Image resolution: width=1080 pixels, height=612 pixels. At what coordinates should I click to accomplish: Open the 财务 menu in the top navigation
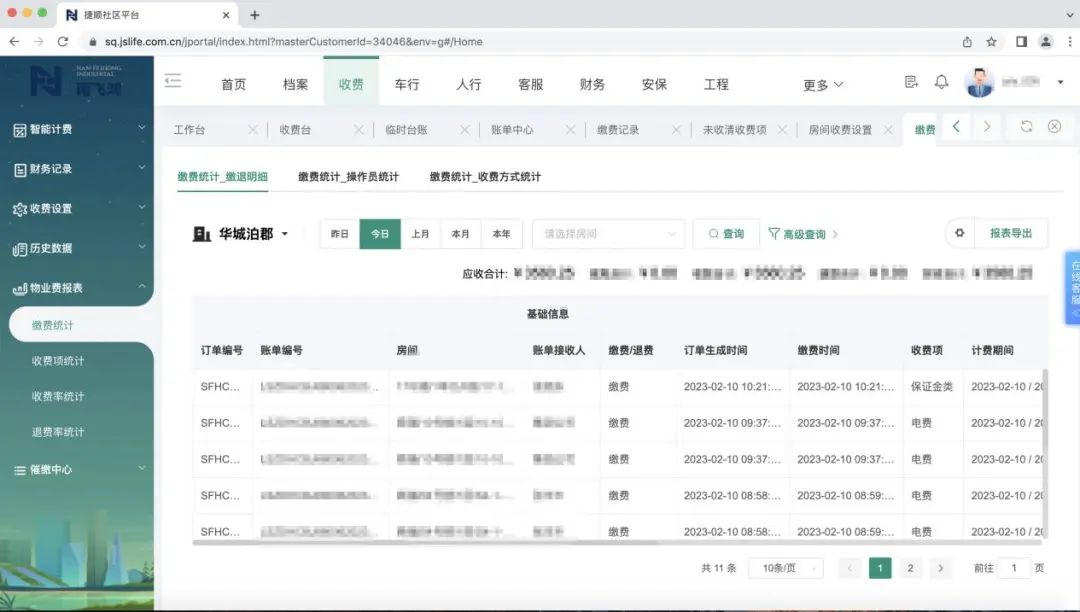(591, 84)
